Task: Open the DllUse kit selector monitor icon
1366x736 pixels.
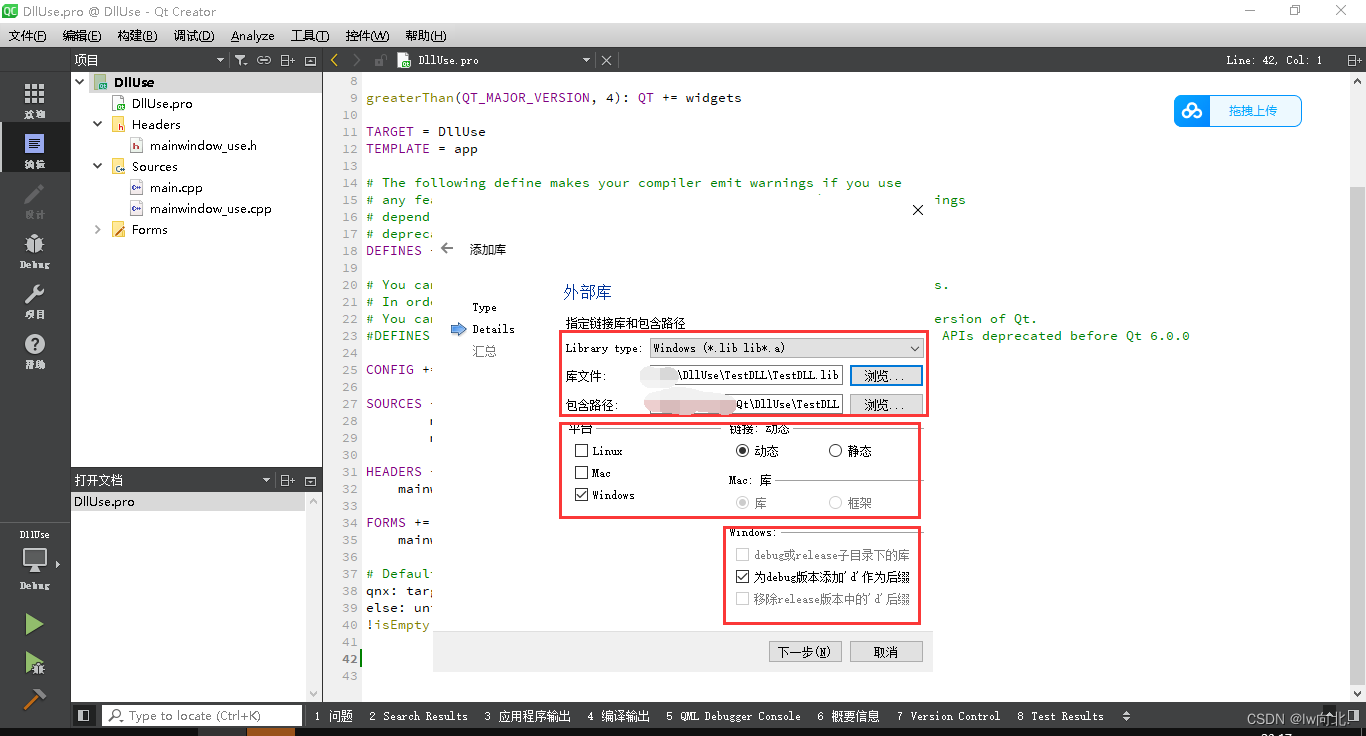Action: [x=34, y=560]
